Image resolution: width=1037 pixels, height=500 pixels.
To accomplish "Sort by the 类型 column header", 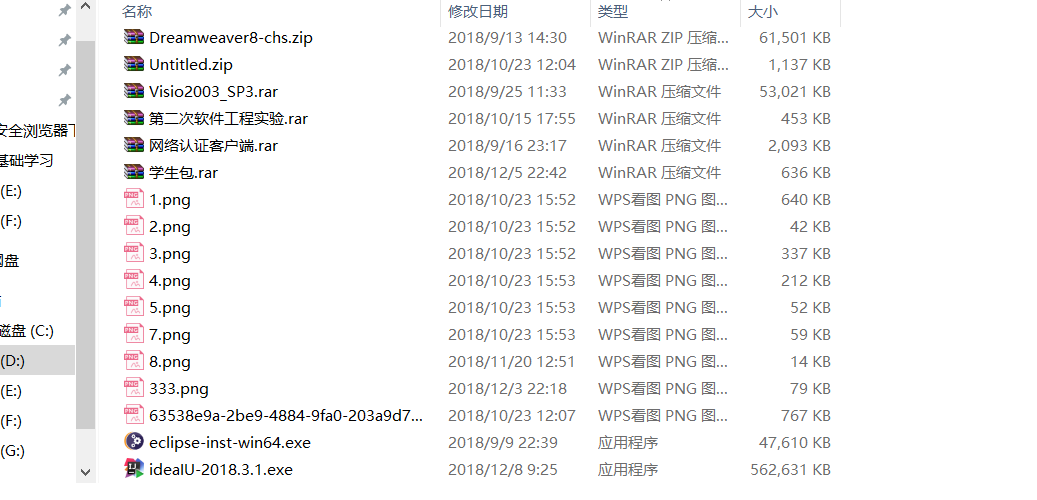I will click(x=613, y=11).
